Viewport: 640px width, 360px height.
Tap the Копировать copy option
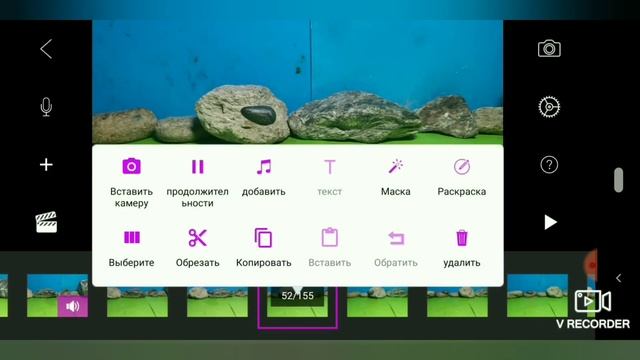point(264,248)
